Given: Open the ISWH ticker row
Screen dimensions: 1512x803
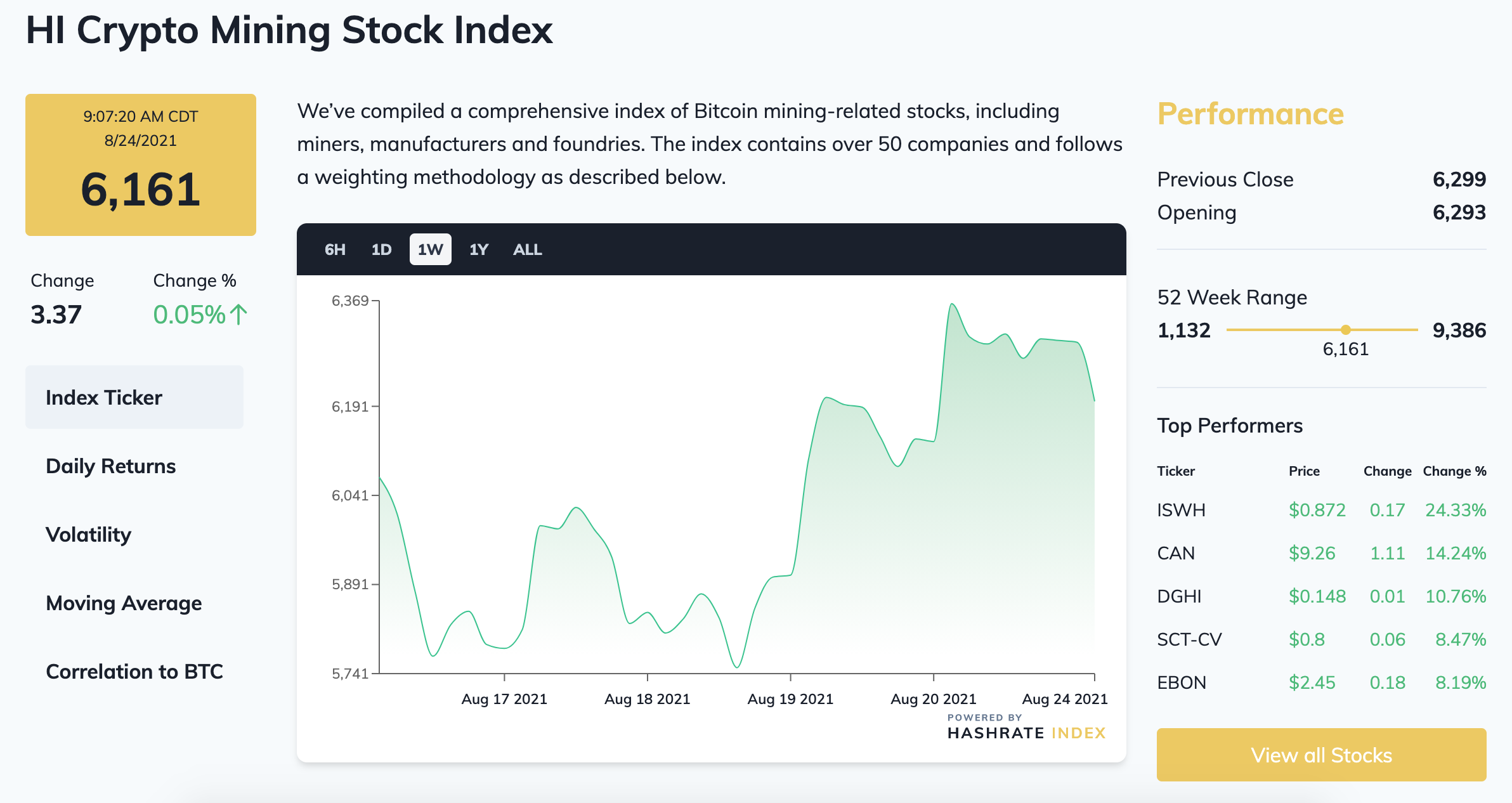Looking at the screenshot, I should coord(1322,510).
